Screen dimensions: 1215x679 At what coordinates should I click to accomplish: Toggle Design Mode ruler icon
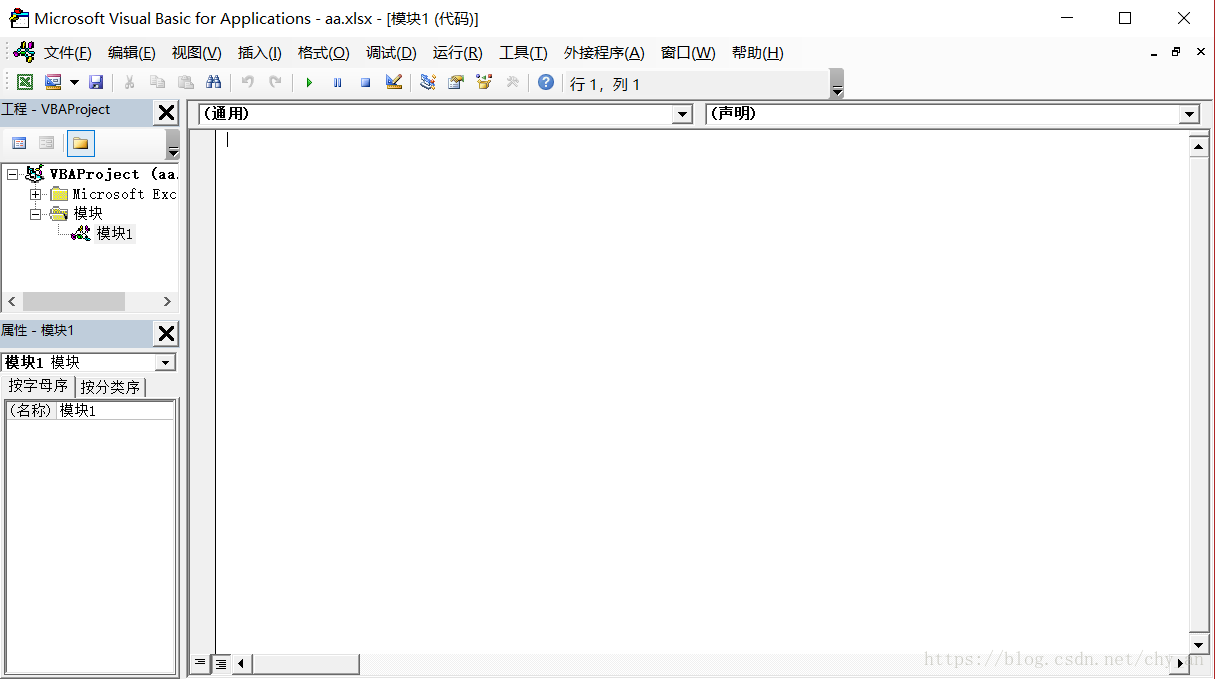pyautogui.click(x=394, y=83)
